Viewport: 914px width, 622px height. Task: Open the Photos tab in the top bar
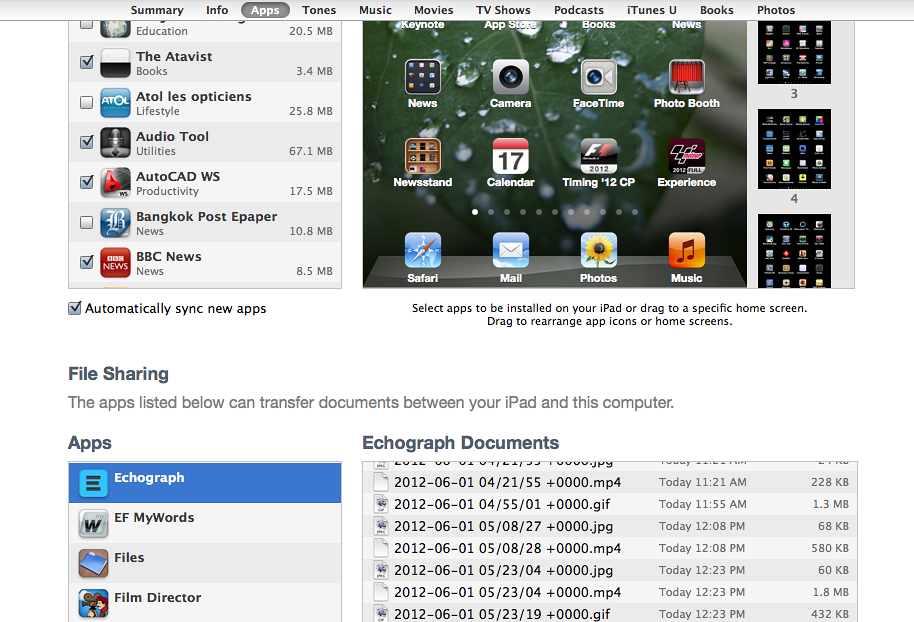point(776,10)
